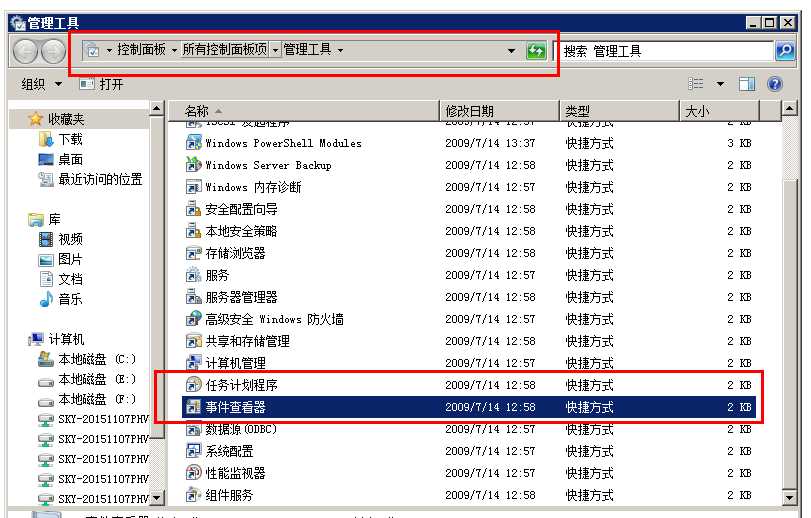Click 计算机 in the navigation pane
This screenshot has height=518, width=811.
(x=57, y=339)
